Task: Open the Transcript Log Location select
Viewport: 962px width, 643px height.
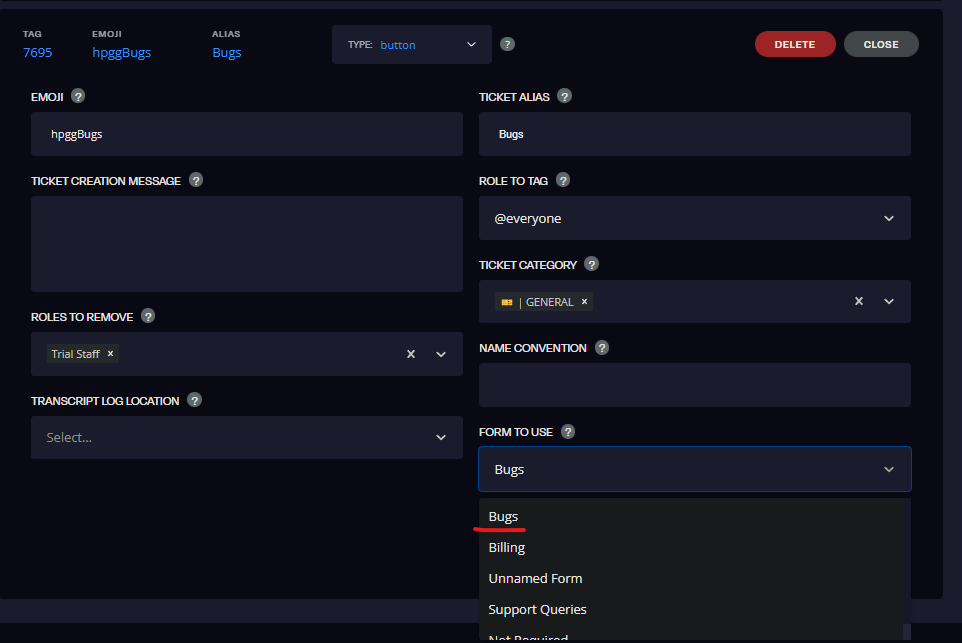Action: [x=247, y=437]
